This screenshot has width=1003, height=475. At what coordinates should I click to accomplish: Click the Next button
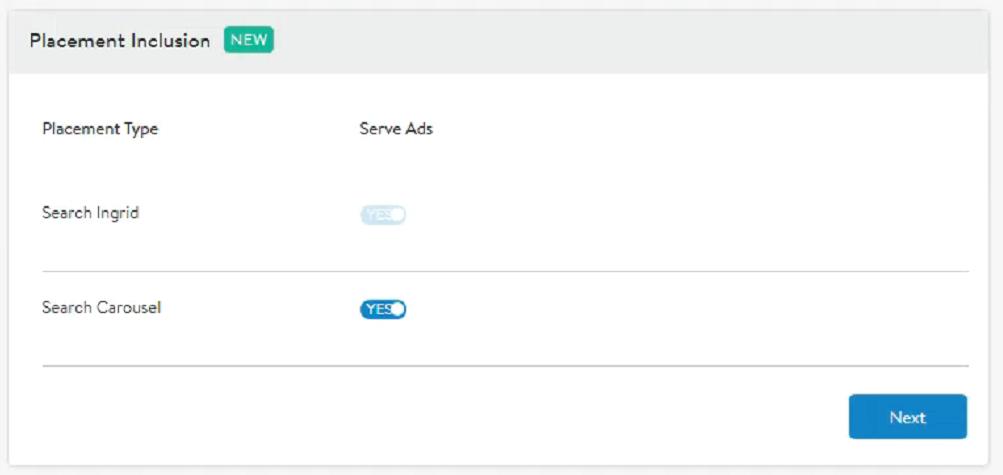point(907,417)
